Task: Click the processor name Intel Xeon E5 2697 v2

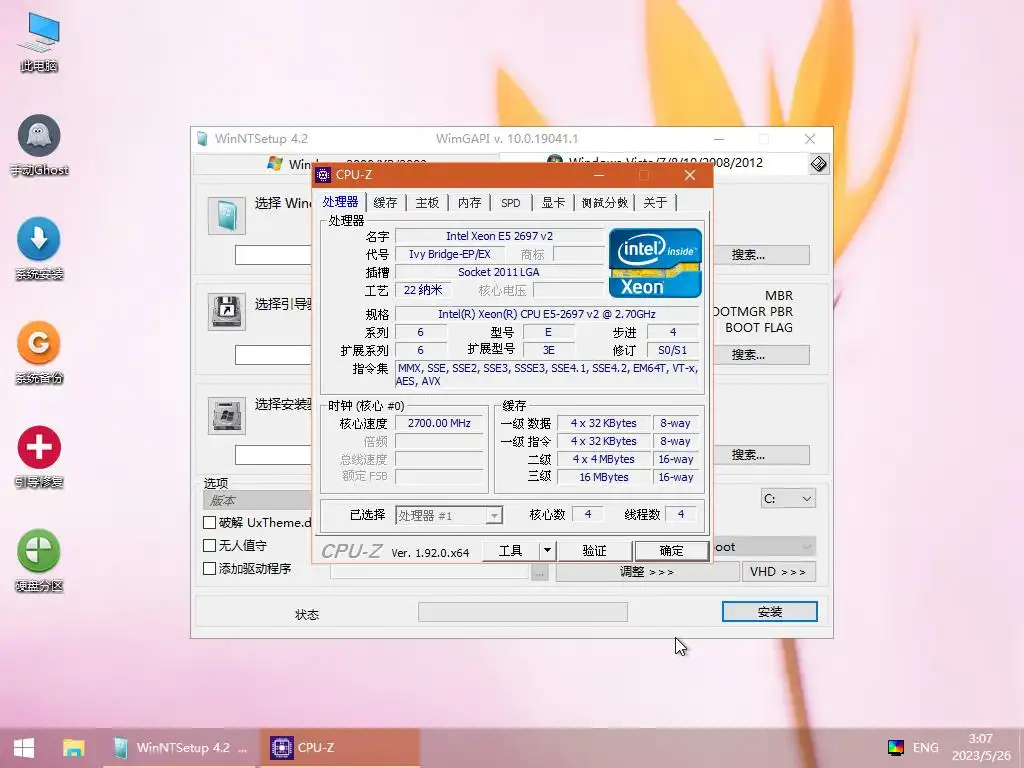Action: click(x=500, y=236)
